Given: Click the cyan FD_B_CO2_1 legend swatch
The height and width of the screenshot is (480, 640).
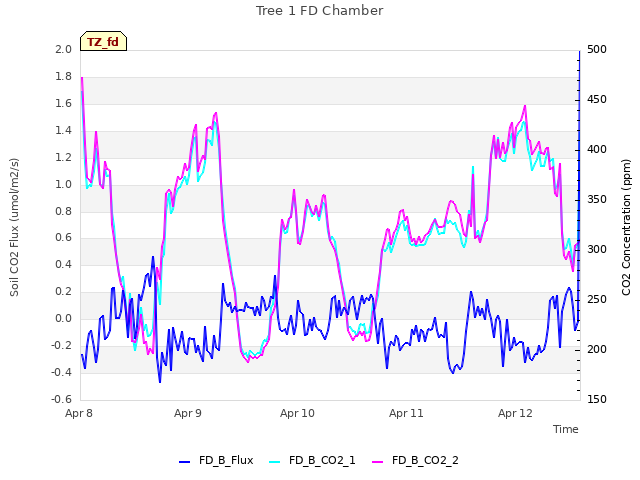Looking at the screenshot, I should pyautogui.click(x=275, y=461).
